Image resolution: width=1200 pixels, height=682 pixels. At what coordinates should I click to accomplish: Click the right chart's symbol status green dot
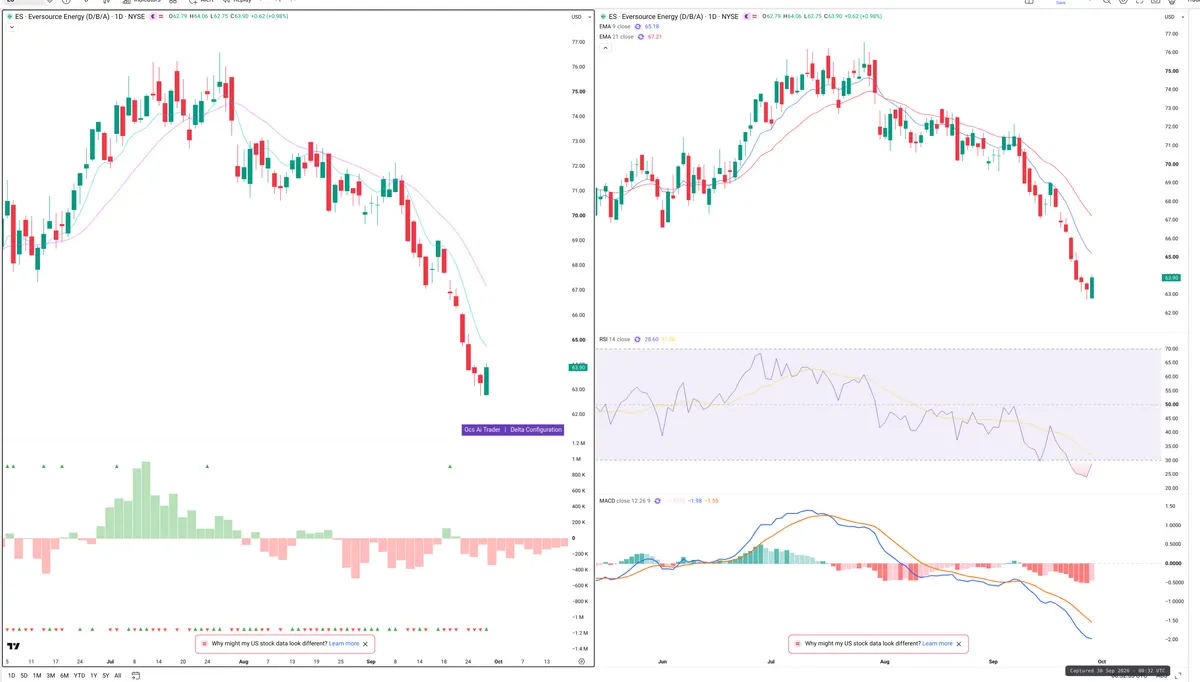pyautogui.click(x=603, y=17)
